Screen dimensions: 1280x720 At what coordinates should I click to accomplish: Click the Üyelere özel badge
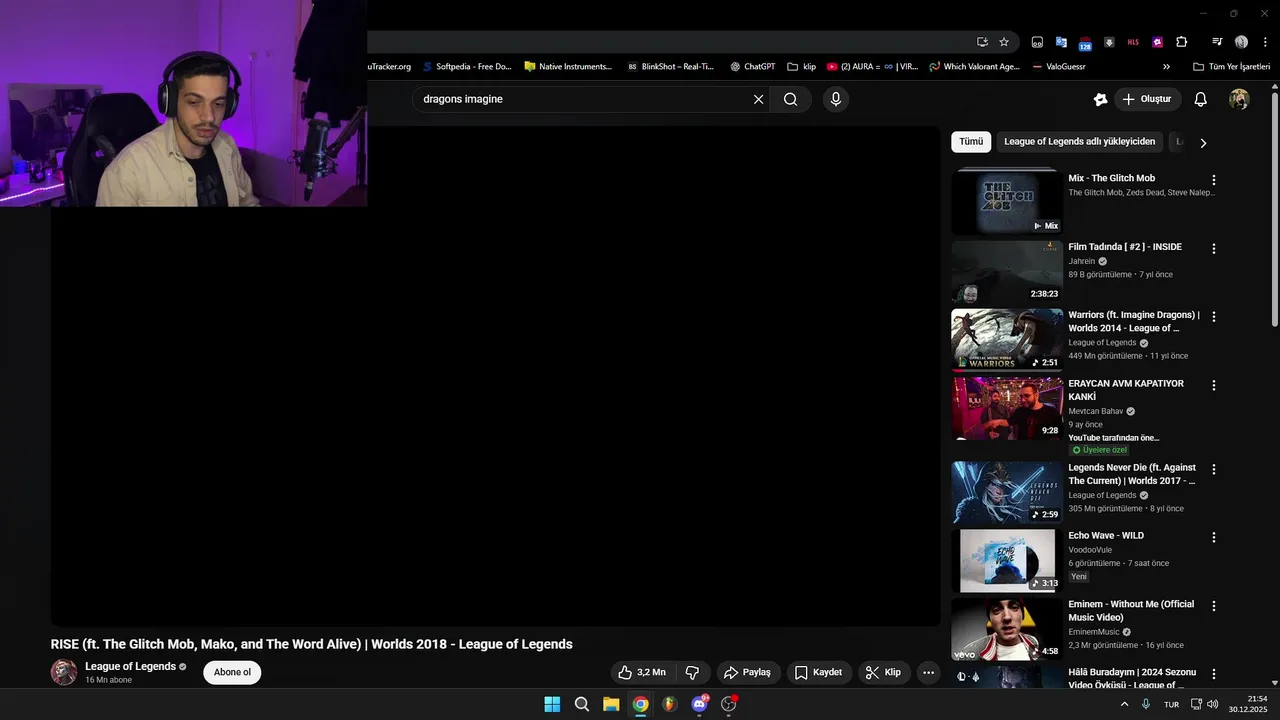[x=1100, y=450]
